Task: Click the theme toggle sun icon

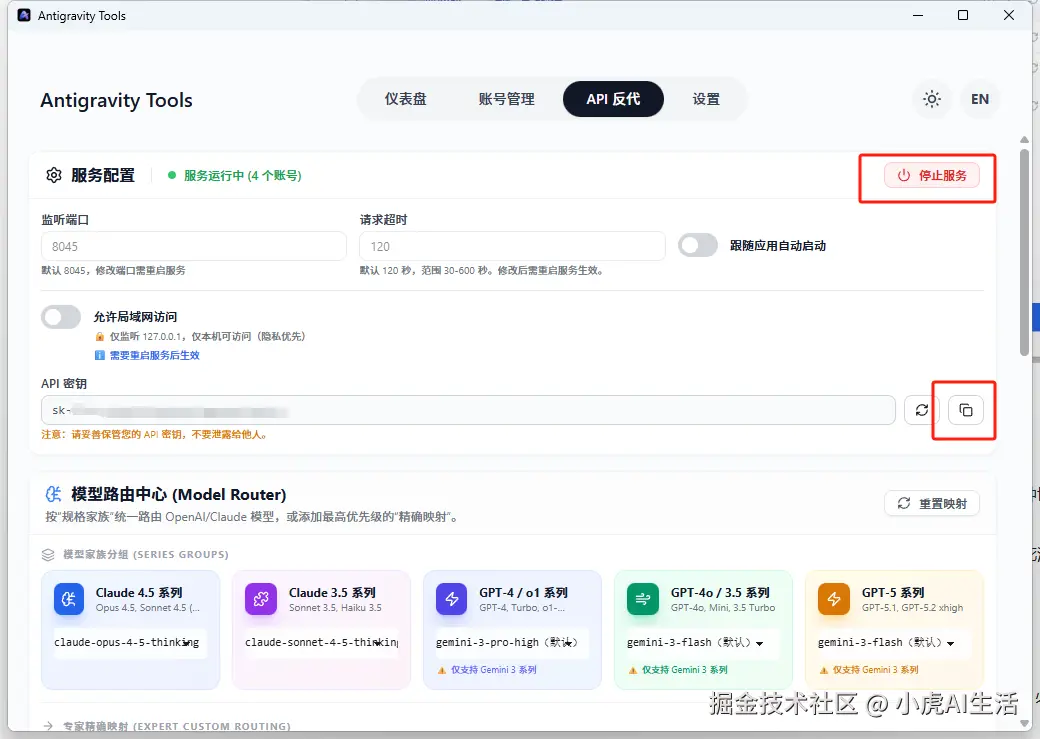Action: pyautogui.click(x=932, y=100)
